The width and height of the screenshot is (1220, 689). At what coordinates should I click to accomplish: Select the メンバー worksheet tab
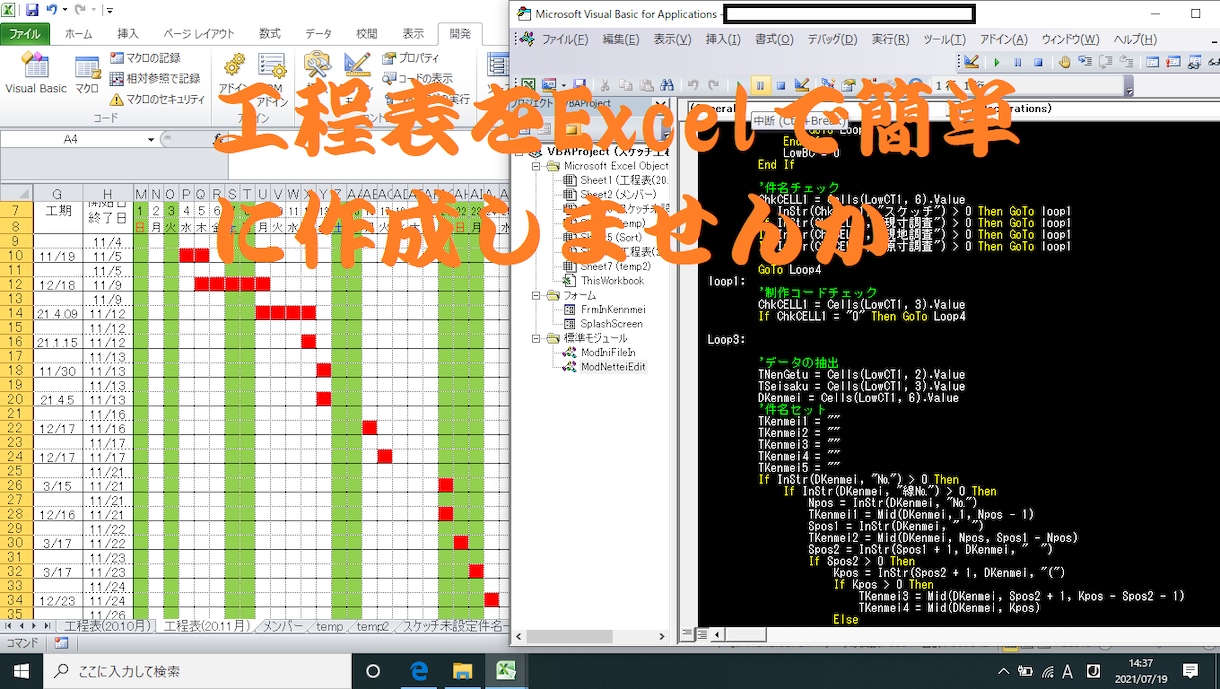tap(284, 627)
